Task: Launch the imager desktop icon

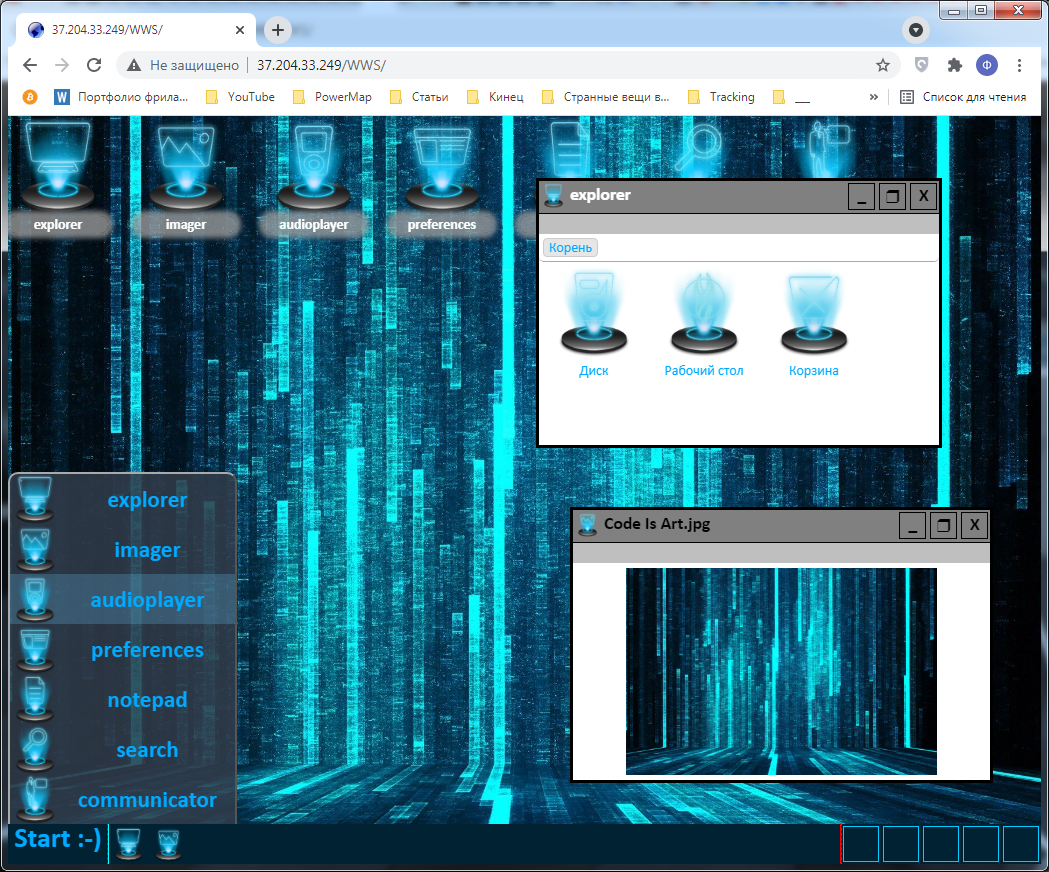Action: (x=185, y=177)
